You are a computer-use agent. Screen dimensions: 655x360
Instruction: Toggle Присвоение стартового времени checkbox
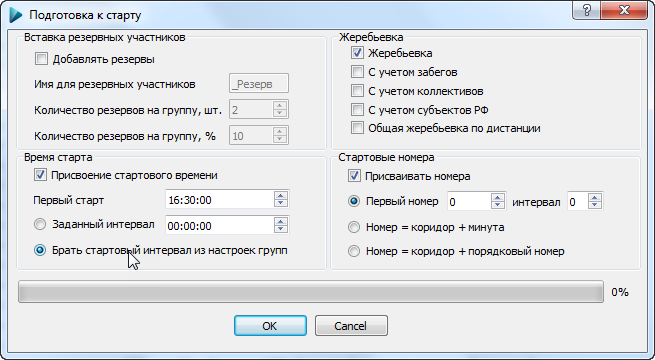coord(40,175)
